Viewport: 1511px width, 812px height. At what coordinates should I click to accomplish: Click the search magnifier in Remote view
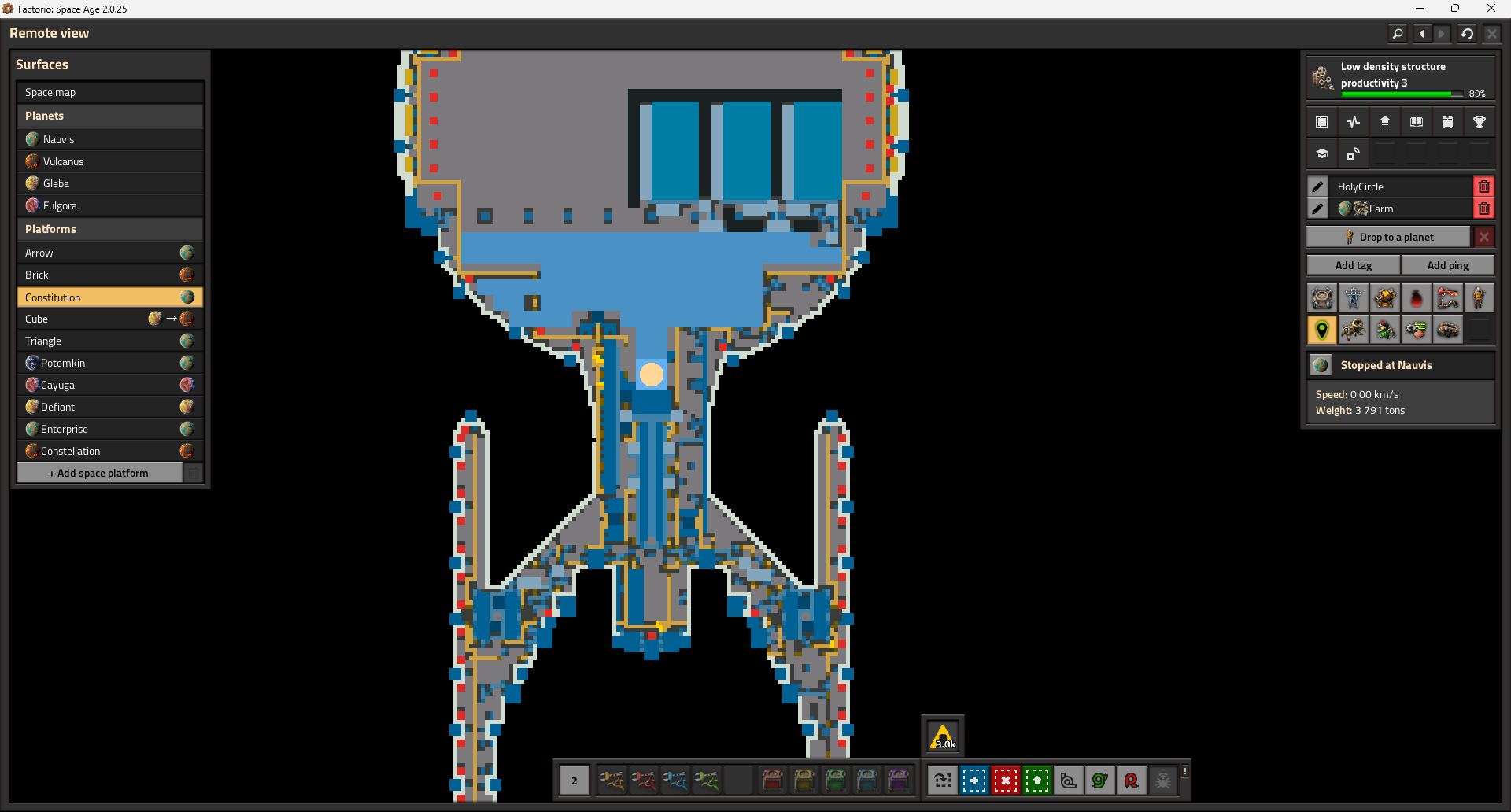[x=1397, y=34]
